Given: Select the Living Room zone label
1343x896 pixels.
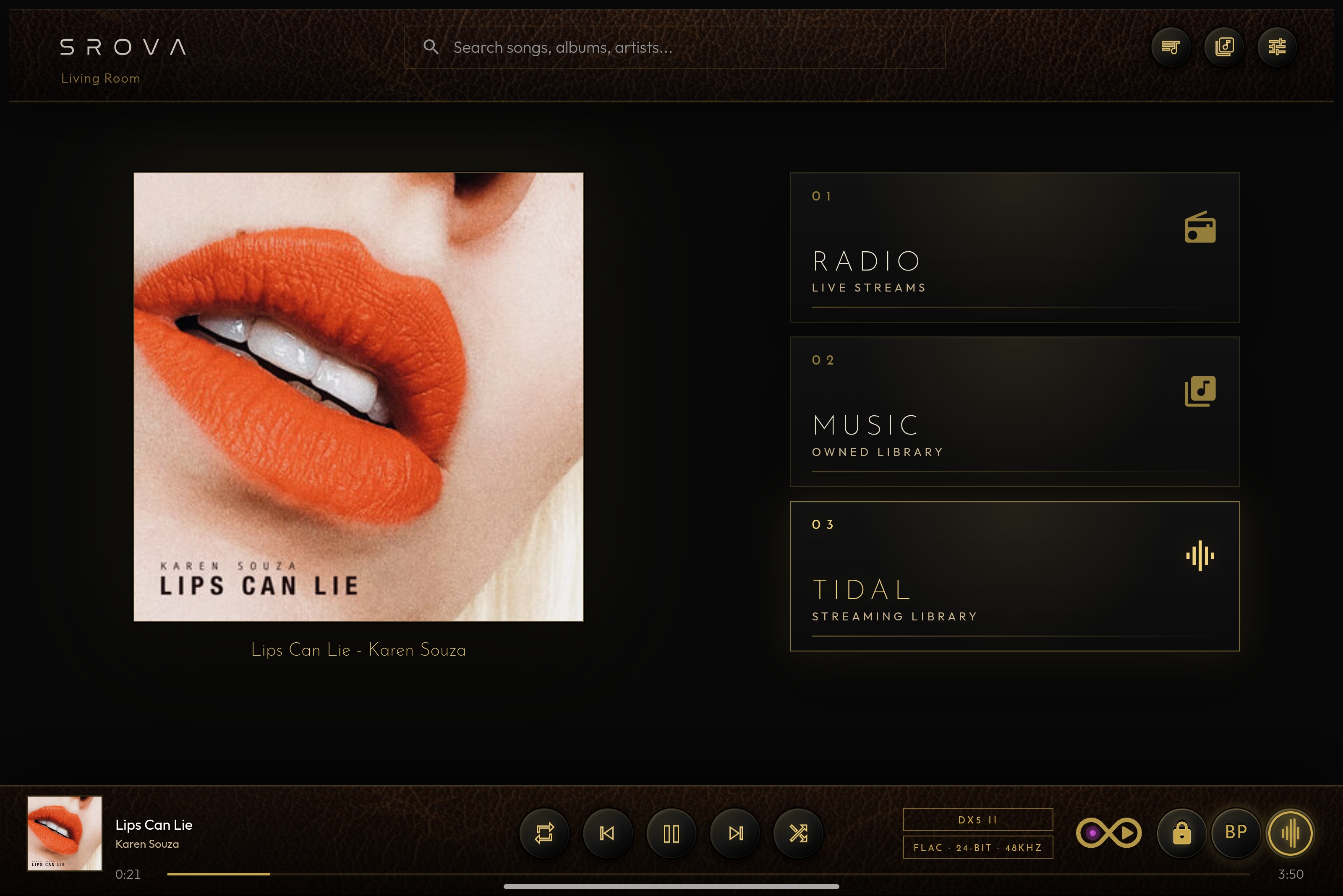Looking at the screenshot, I should 101,78.
